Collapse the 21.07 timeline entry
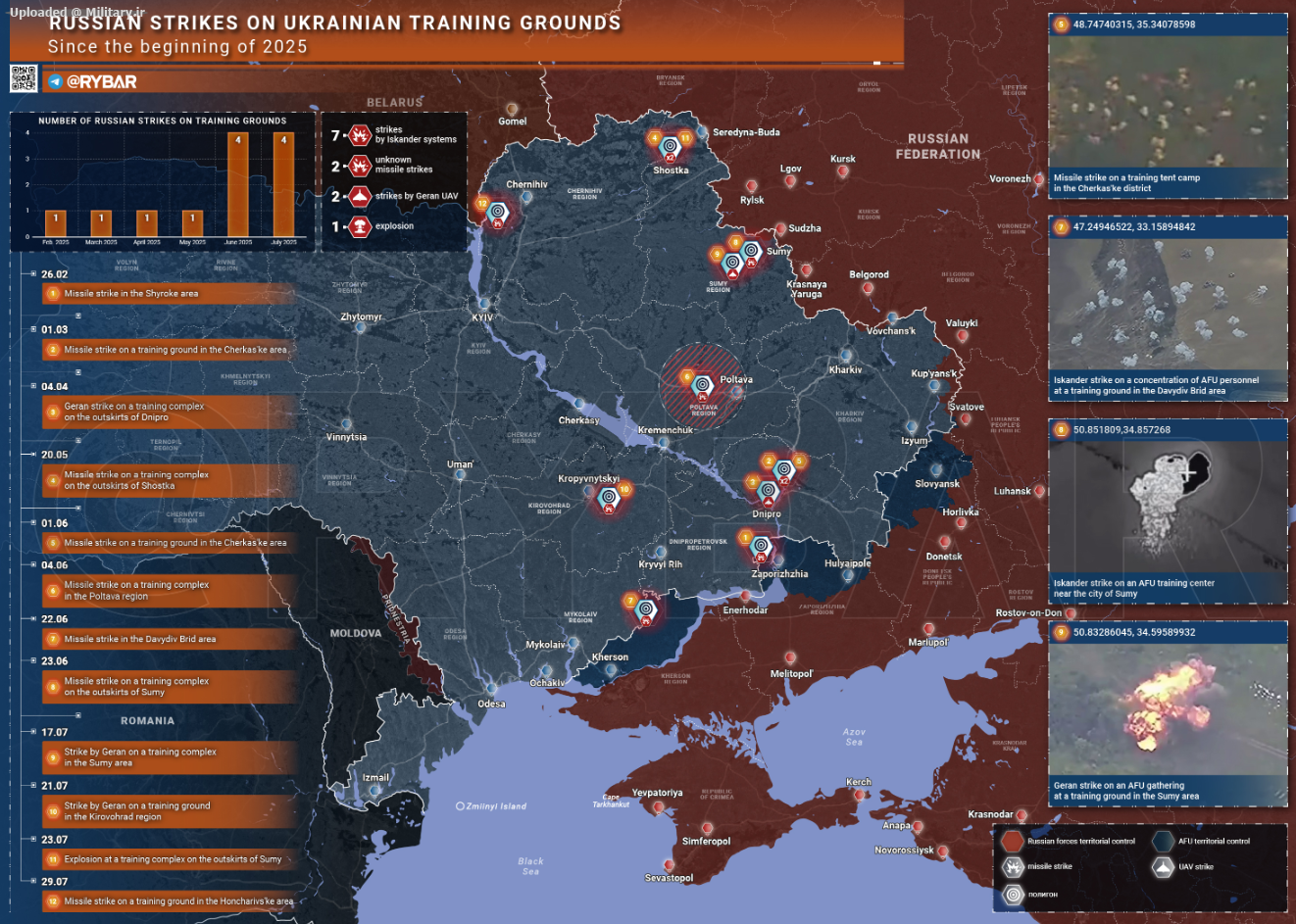 [33, 786]
